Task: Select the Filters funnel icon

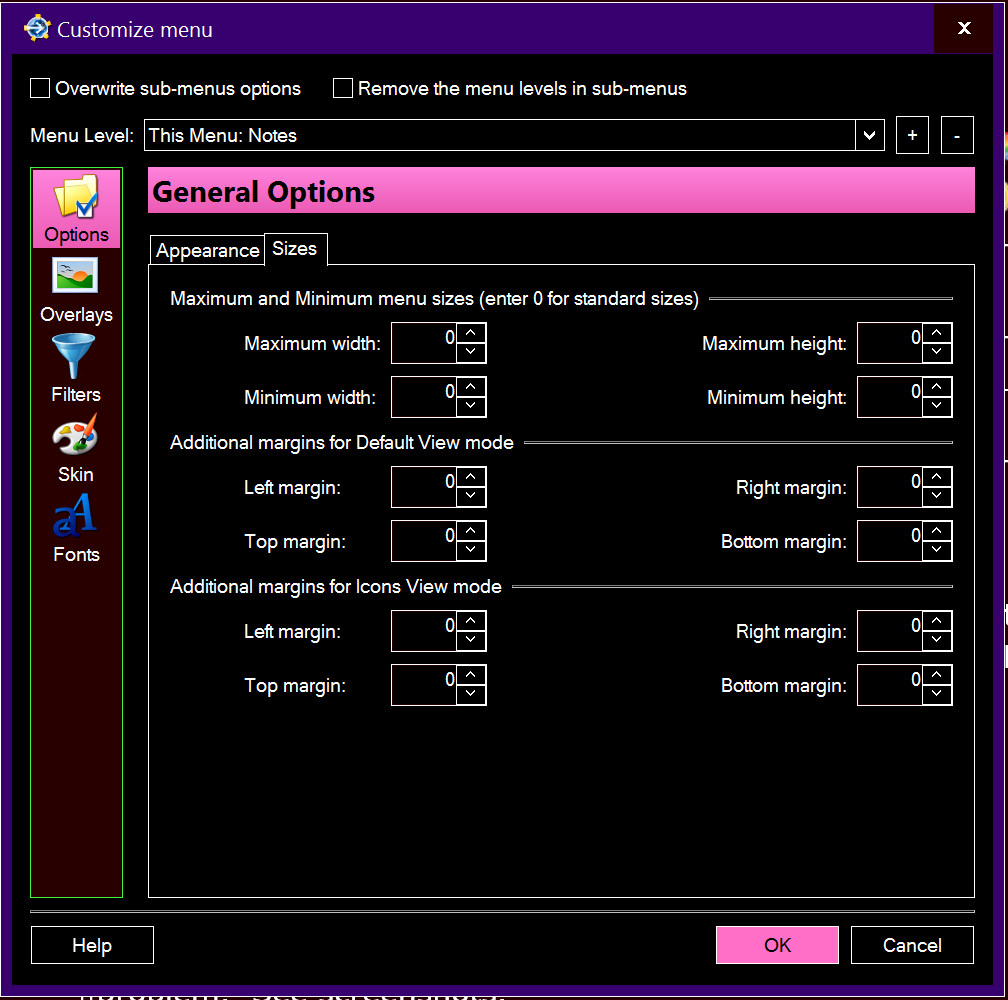Action: click(76, 357)
